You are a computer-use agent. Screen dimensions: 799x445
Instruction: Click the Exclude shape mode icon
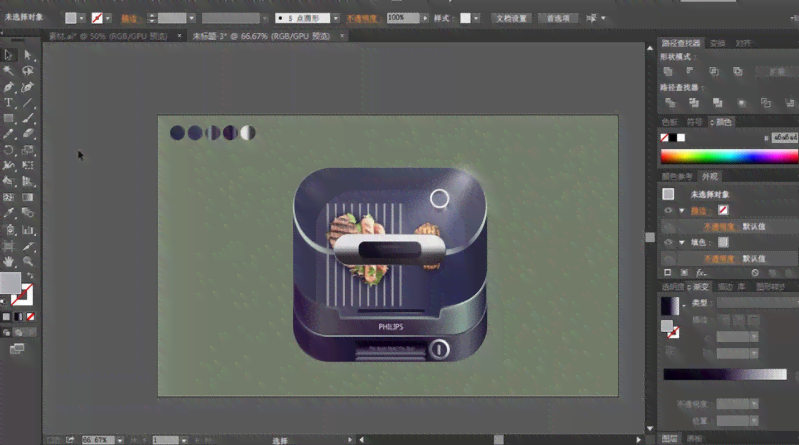pos(737,71)
